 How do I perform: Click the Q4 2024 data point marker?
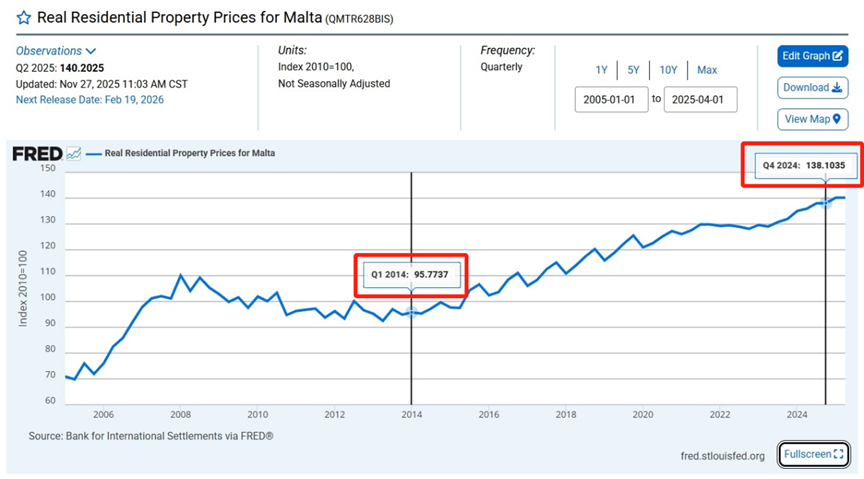click(825, 203)
